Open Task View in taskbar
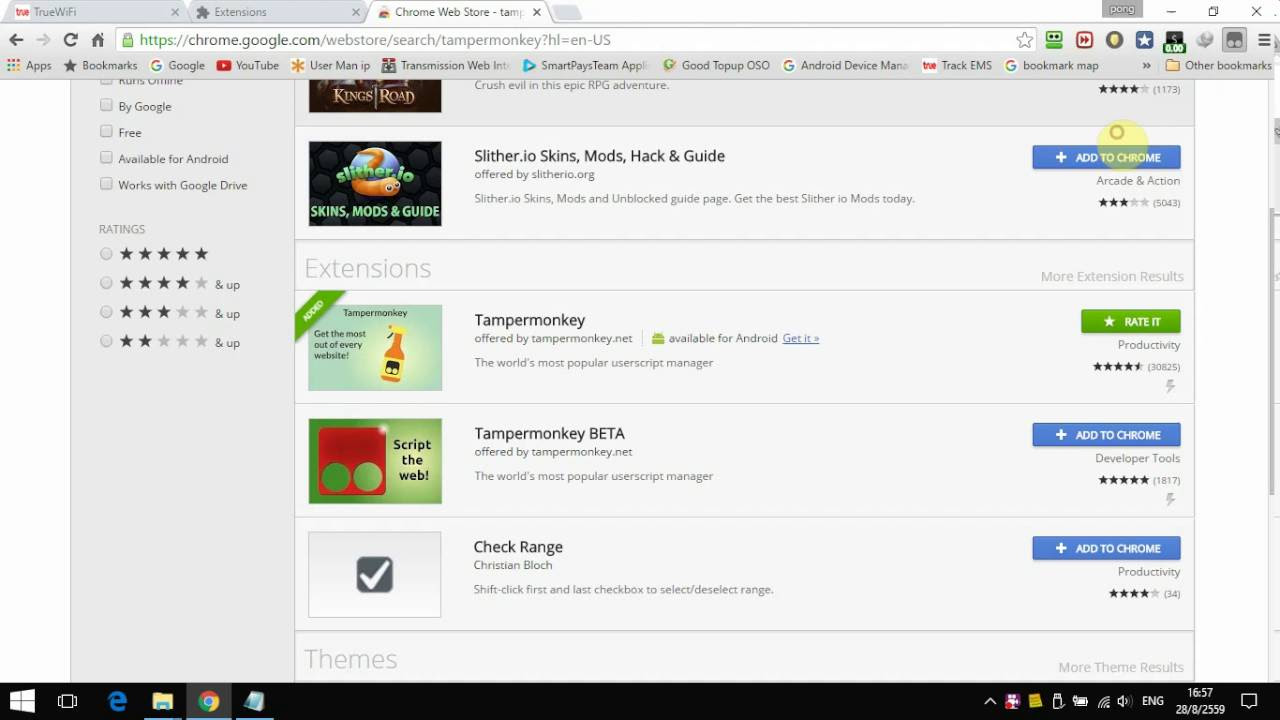The width and height of the screenshot is (1280, 720). [x=68, y=701]
